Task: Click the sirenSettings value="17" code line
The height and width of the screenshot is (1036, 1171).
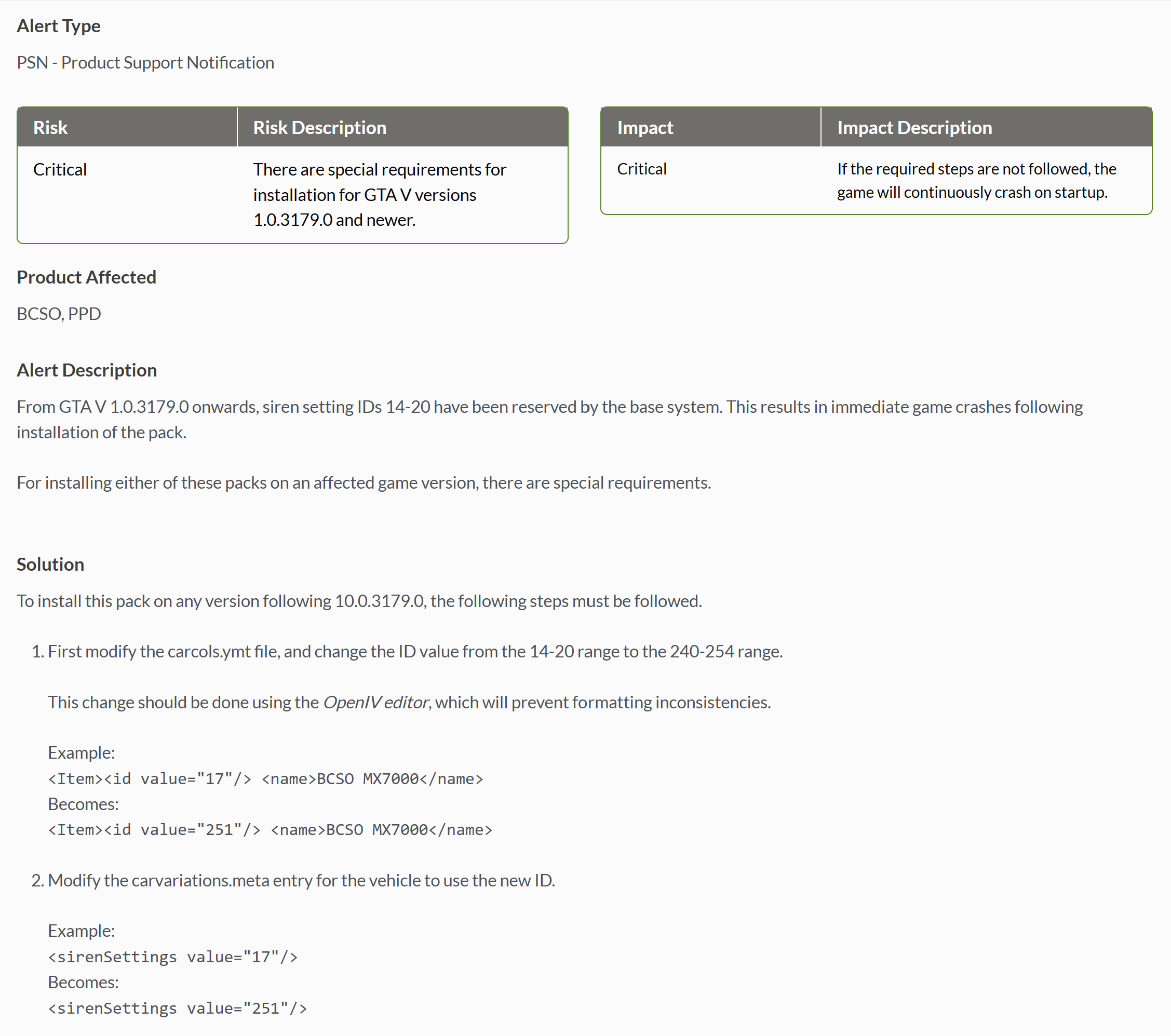Action: coord(173,958)
